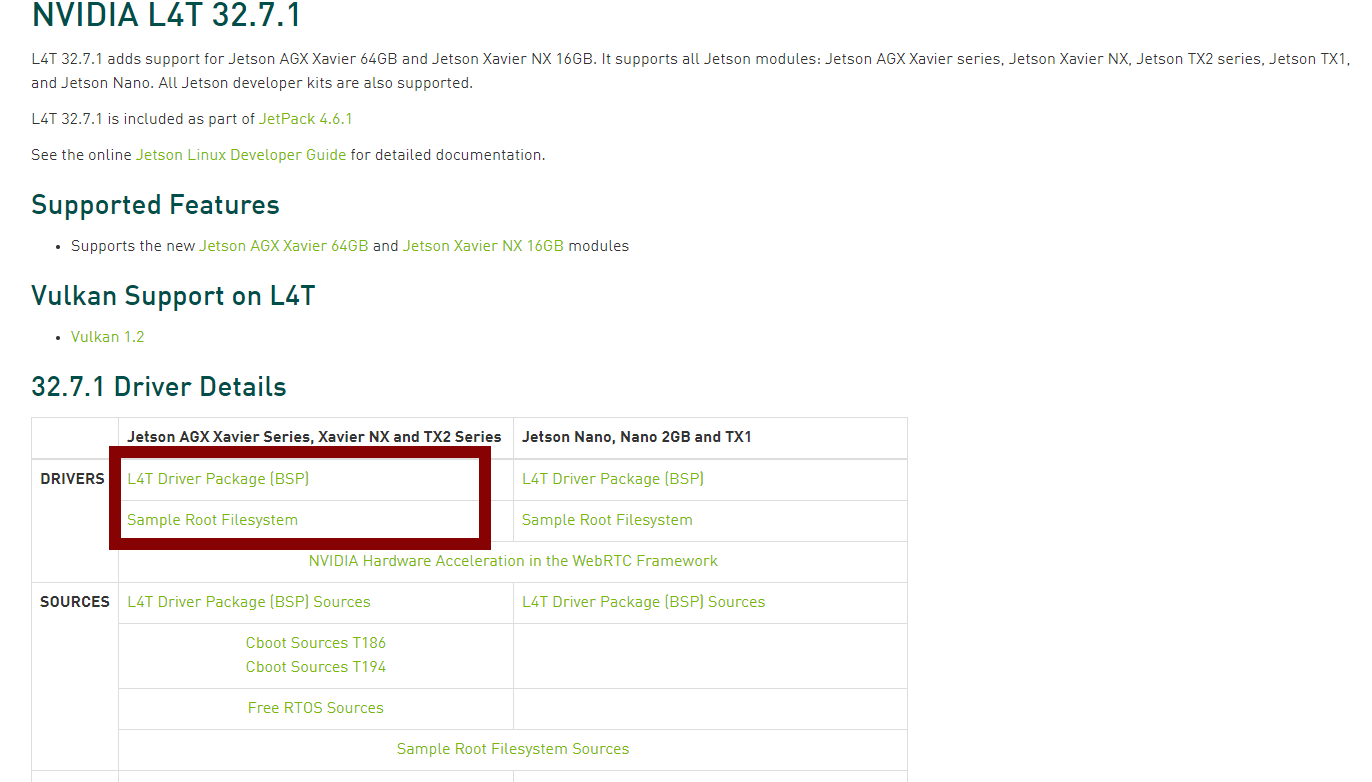1372x782 pixels.
Task: Open the JetPack 4.6.1 link
Action: 306,119
